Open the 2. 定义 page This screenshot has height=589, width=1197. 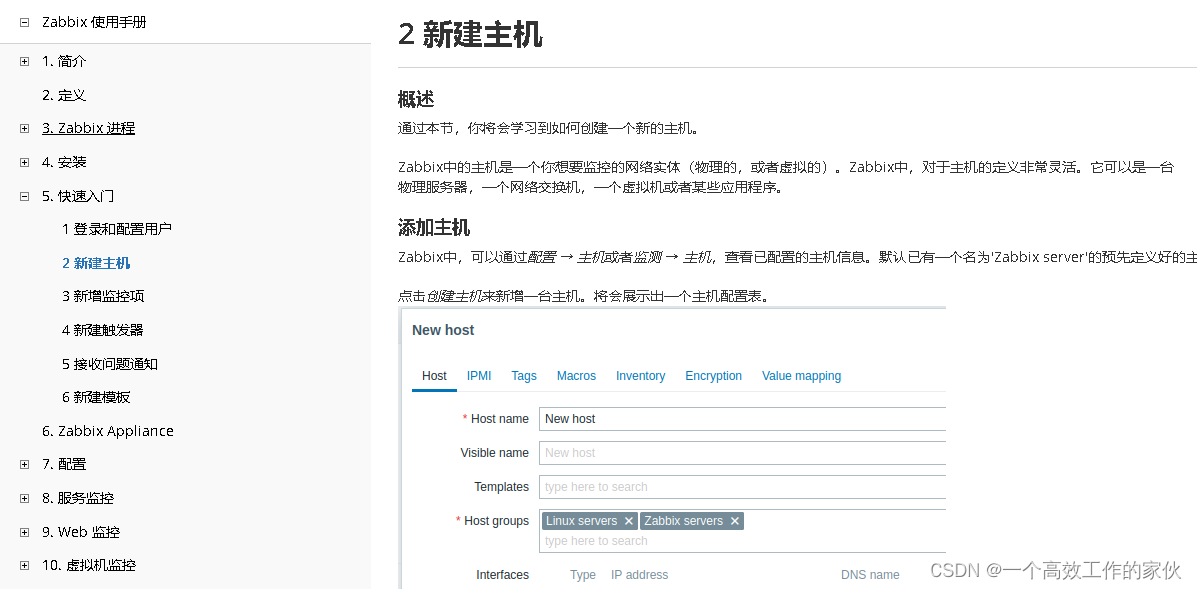coord(64,95)
